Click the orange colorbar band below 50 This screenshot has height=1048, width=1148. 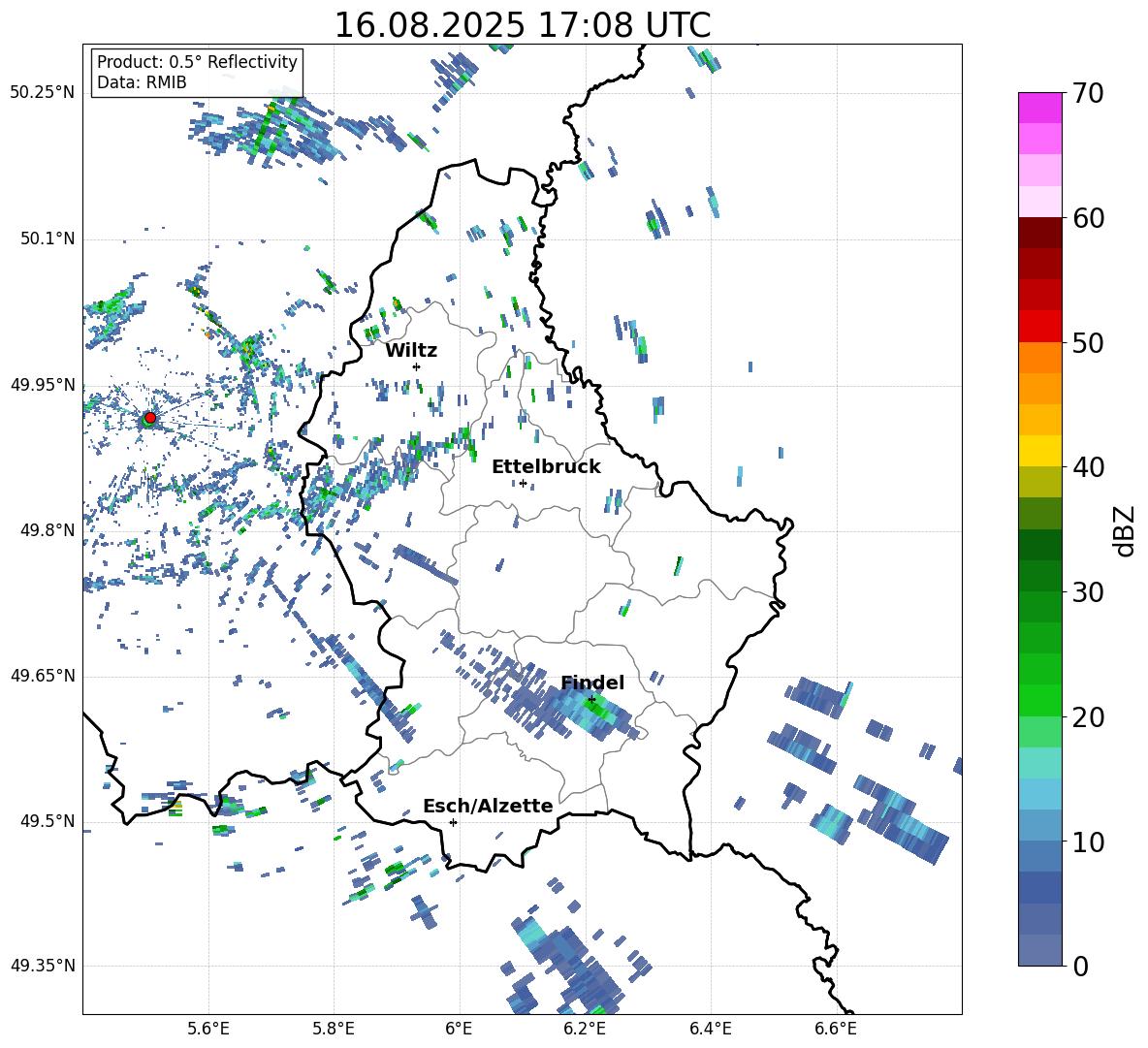pyautogui.click(x=1039, y=358)
